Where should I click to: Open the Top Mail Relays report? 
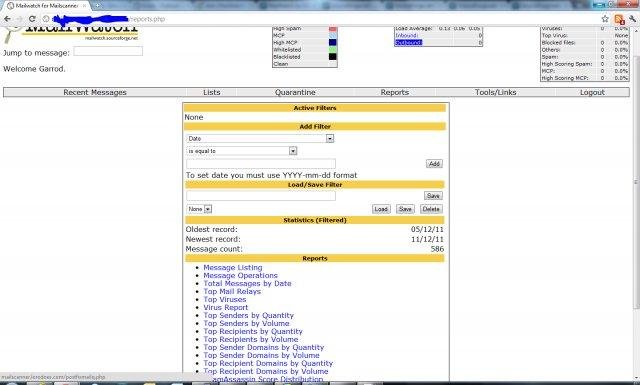(232, 292)
